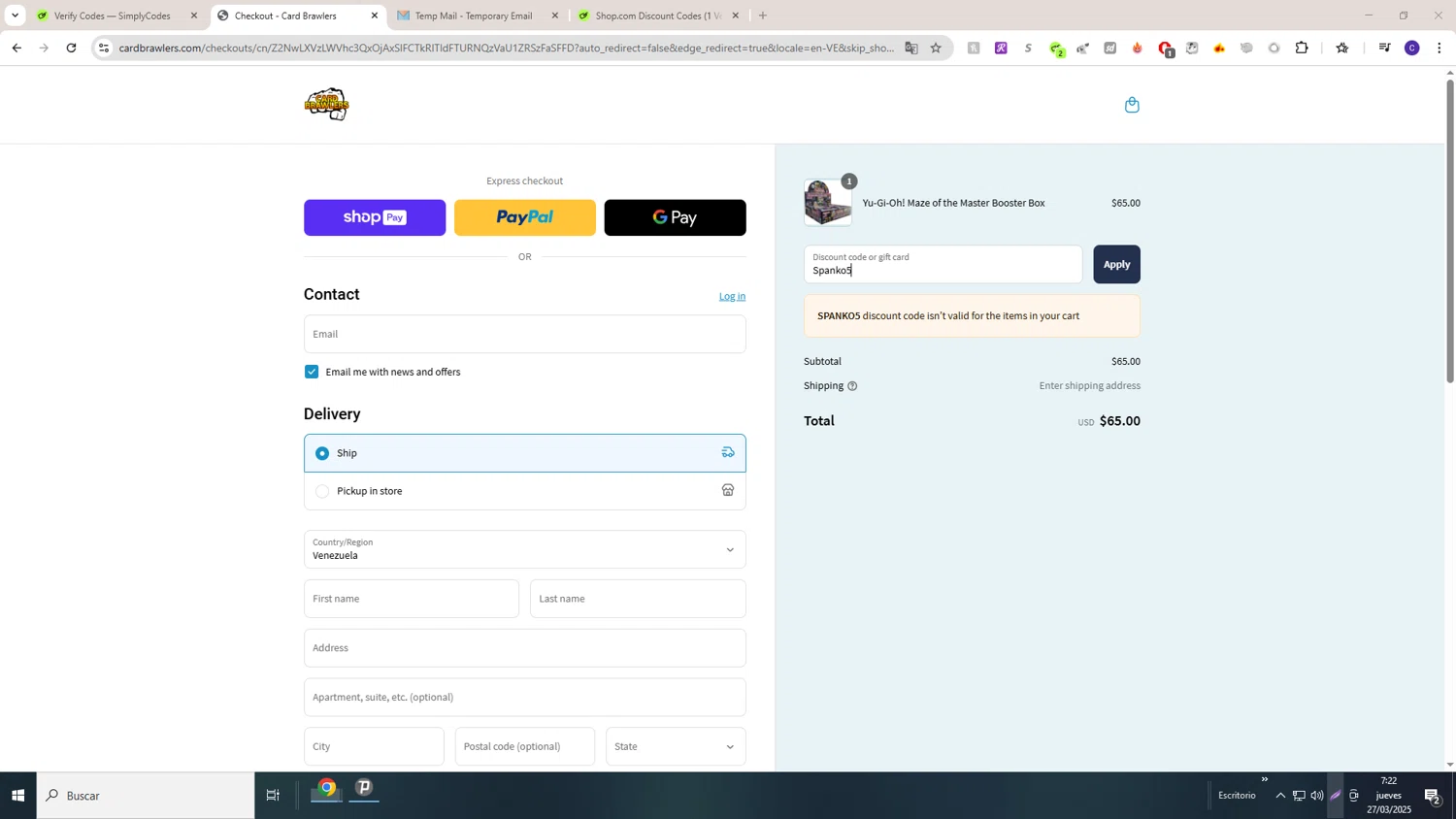
Task: Focus the Email input field
Action: click(524, 334)
